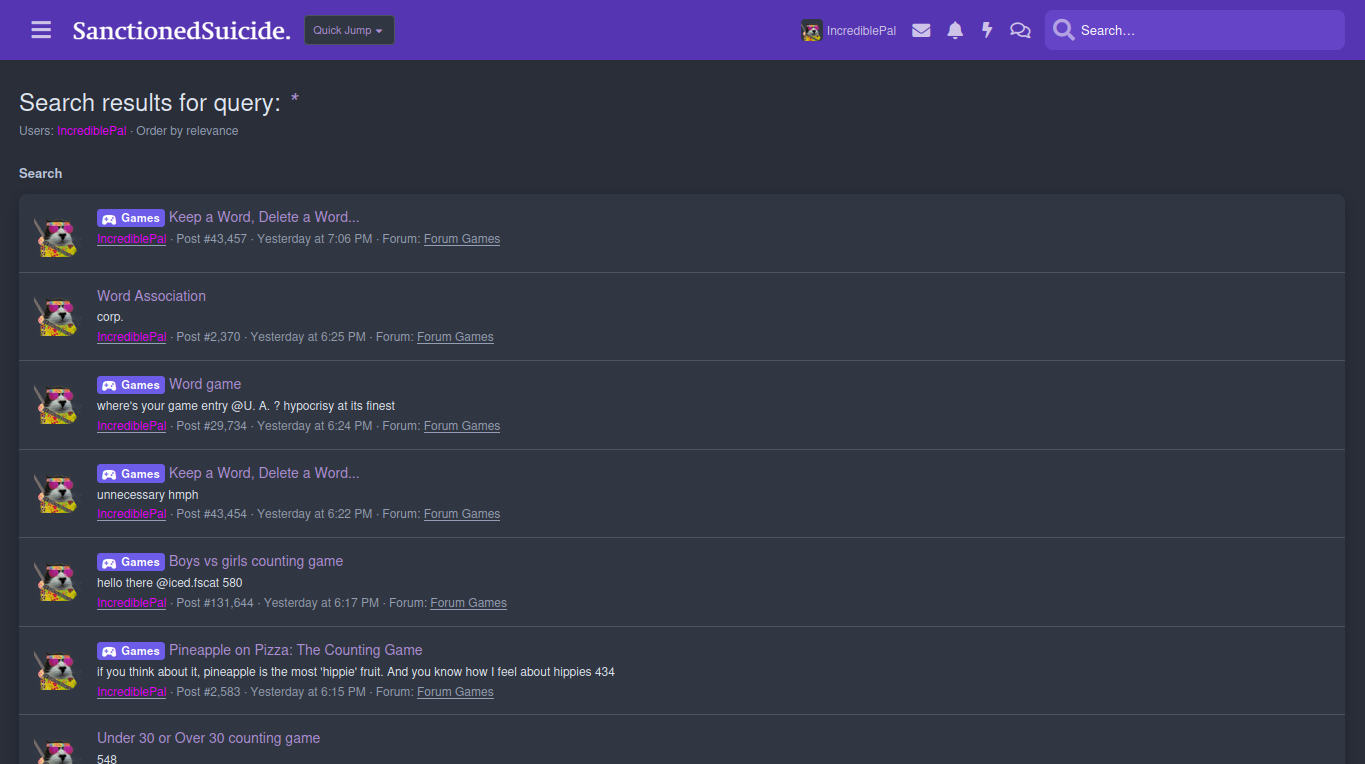
Task: Expand the Quick Jump dropdown
Action: tap(349, 30)
